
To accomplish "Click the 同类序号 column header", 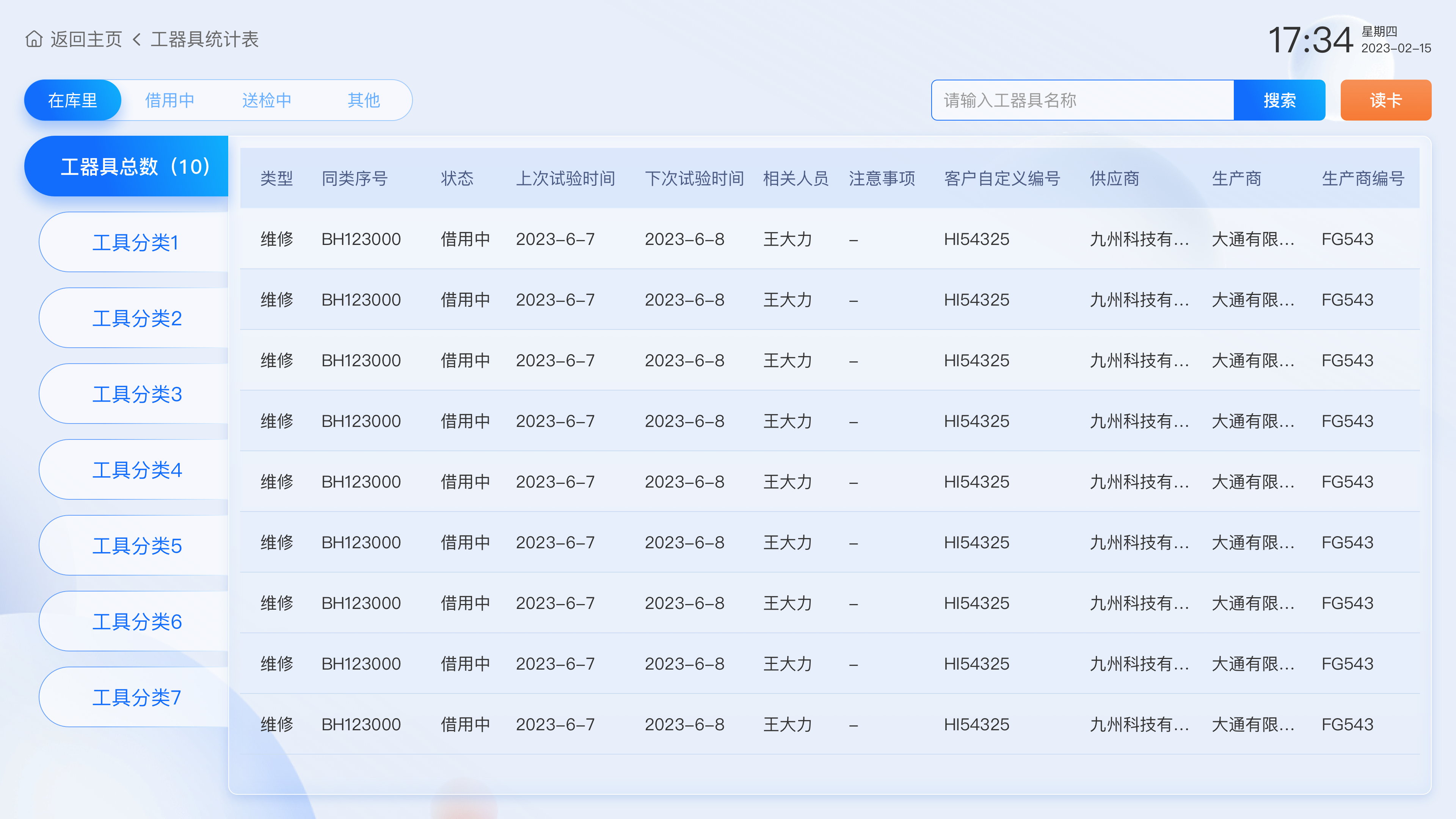I will pyautogui.click(x=355, y=179).
